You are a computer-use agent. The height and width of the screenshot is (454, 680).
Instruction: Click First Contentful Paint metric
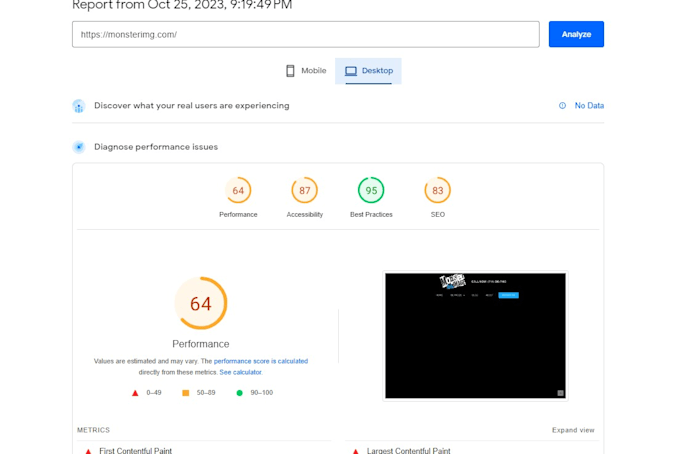135,451
